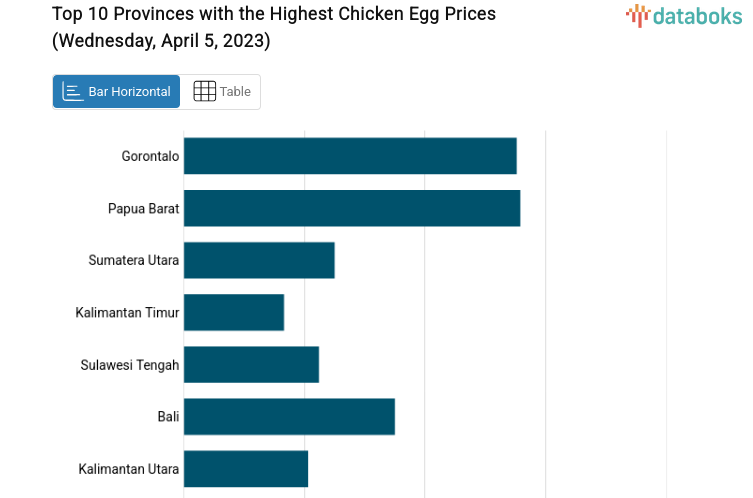Click the databoks logo icon
Image resolution: width=753 pixels, height=498 pixels.
click(x=637, y=15)
